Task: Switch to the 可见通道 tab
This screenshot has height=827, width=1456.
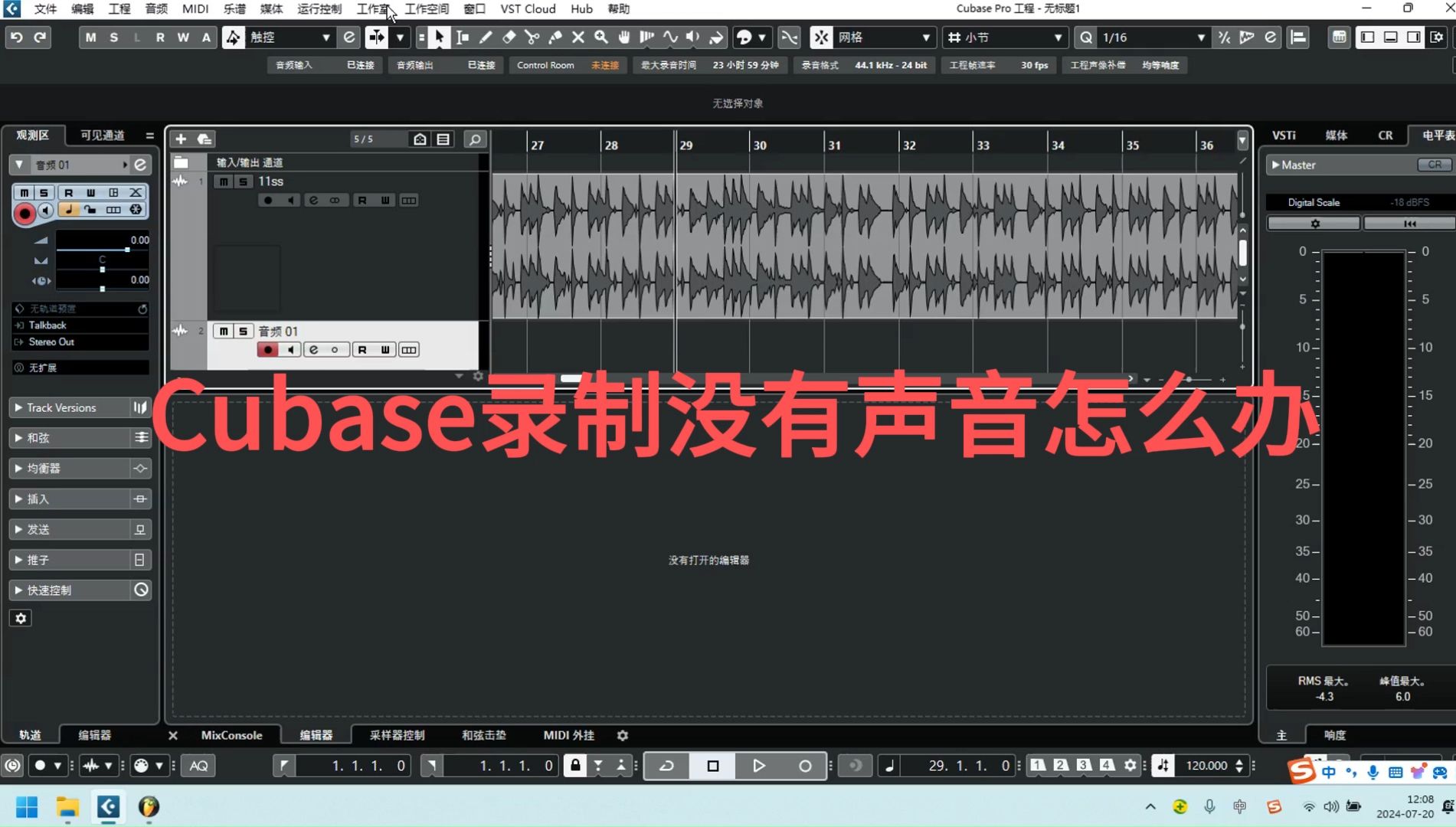Action: pos(103,135)
